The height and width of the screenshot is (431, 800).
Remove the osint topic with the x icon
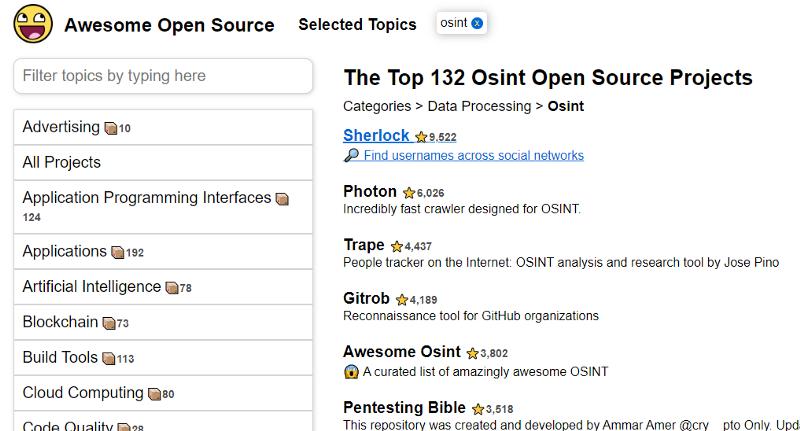(x=477, y=23)
